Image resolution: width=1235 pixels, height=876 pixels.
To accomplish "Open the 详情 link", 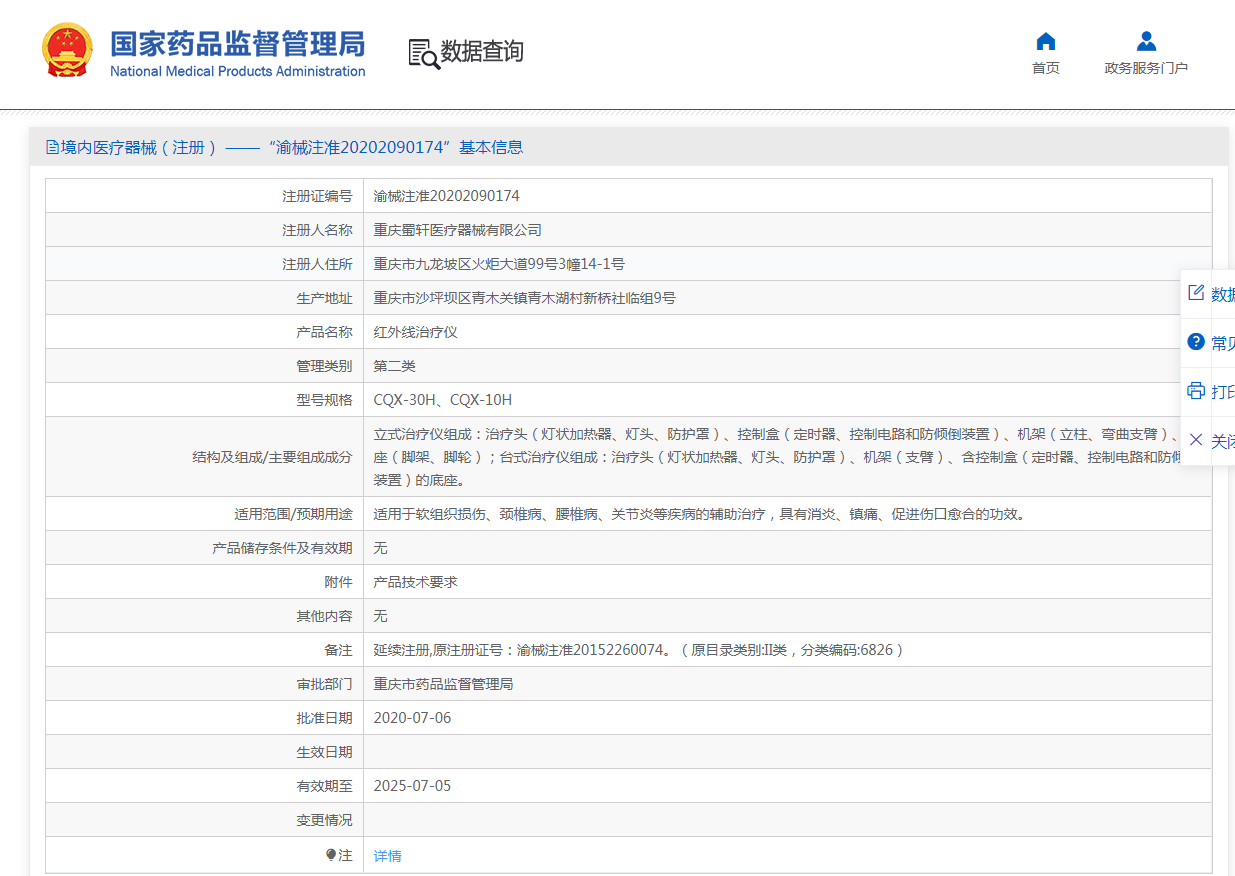I will coord(387,856).
